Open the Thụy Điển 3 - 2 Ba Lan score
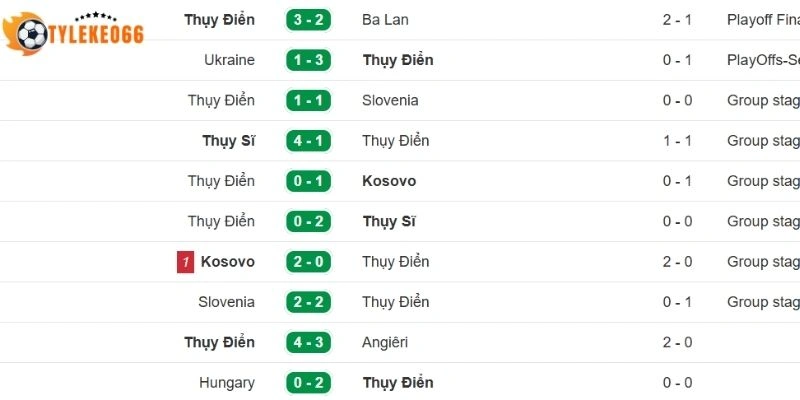Image resolution: width=800 pixels, height=400 pixels. (x=308, y=20)
